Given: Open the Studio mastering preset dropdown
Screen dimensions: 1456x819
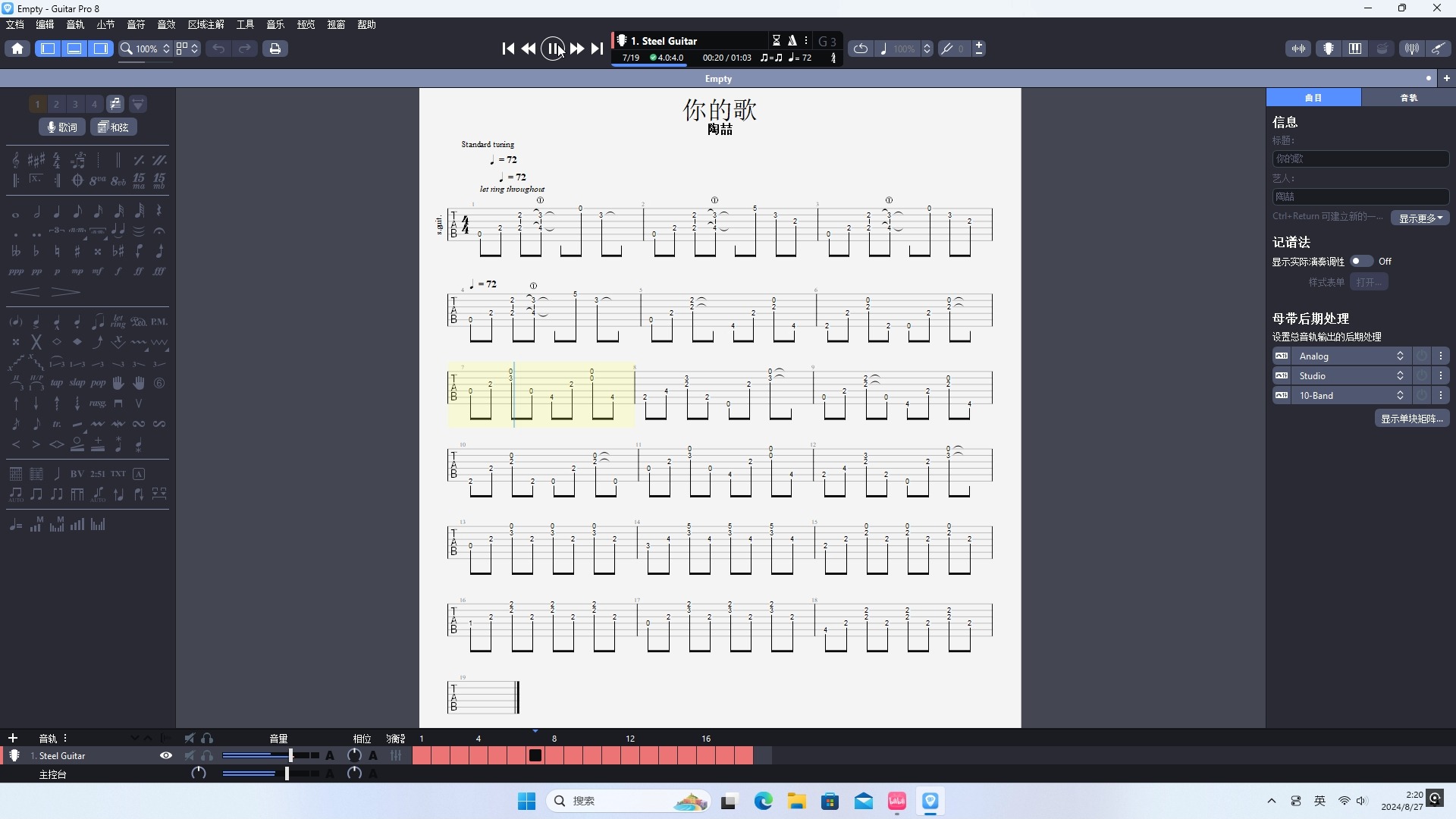Looking at the screenshot, I should click(x=1352, y=375).
